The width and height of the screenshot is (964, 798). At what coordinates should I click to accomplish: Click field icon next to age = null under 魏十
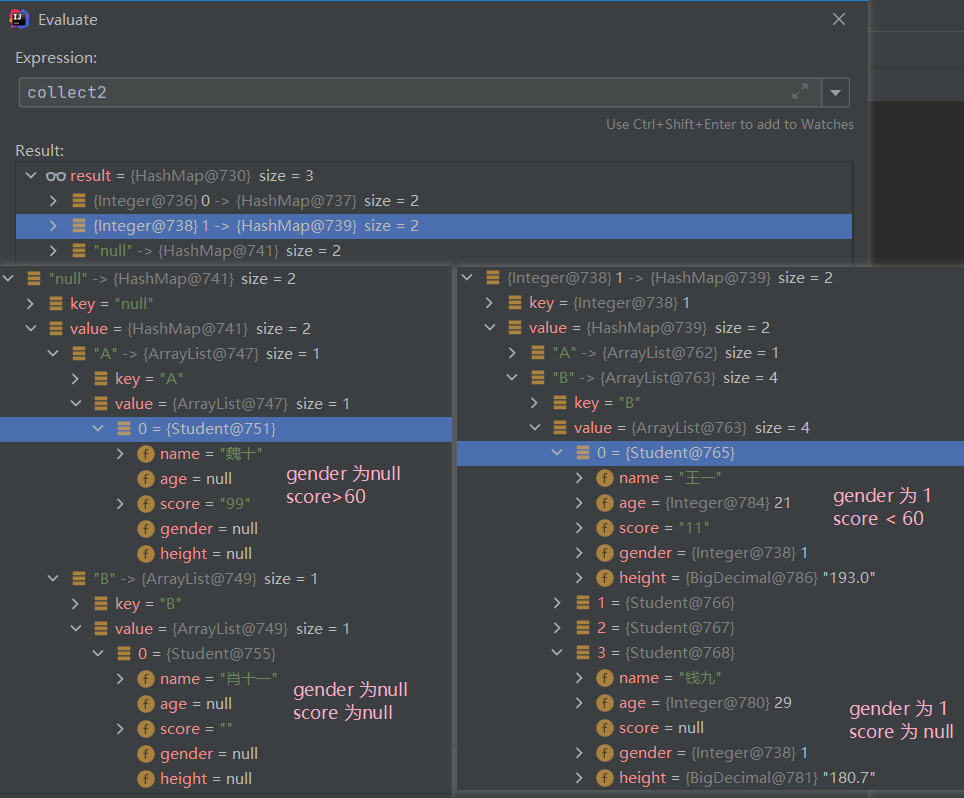click(x=146, y=479)
